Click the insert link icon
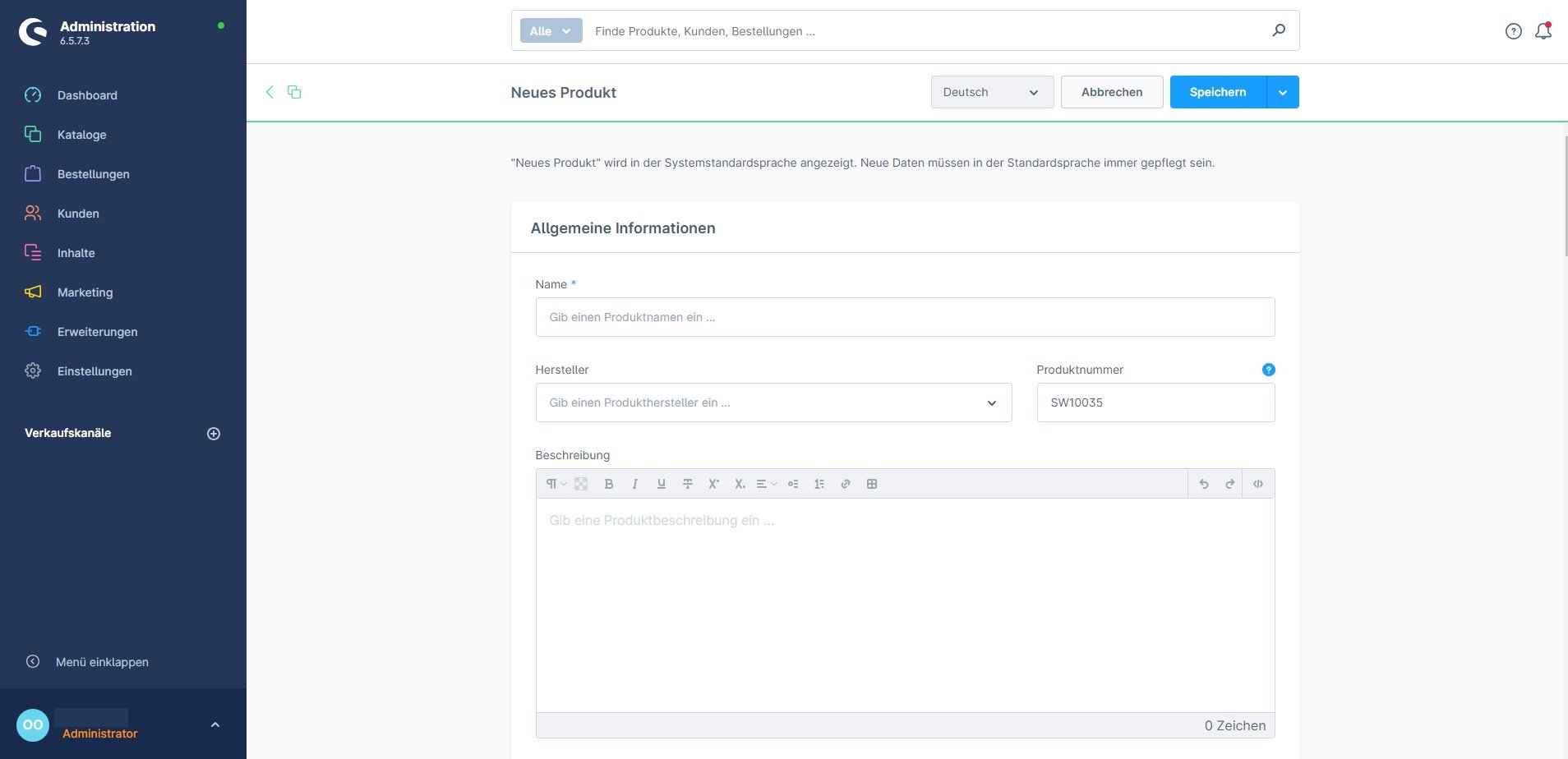The image size is (1568, 759). tap(845, 484)
